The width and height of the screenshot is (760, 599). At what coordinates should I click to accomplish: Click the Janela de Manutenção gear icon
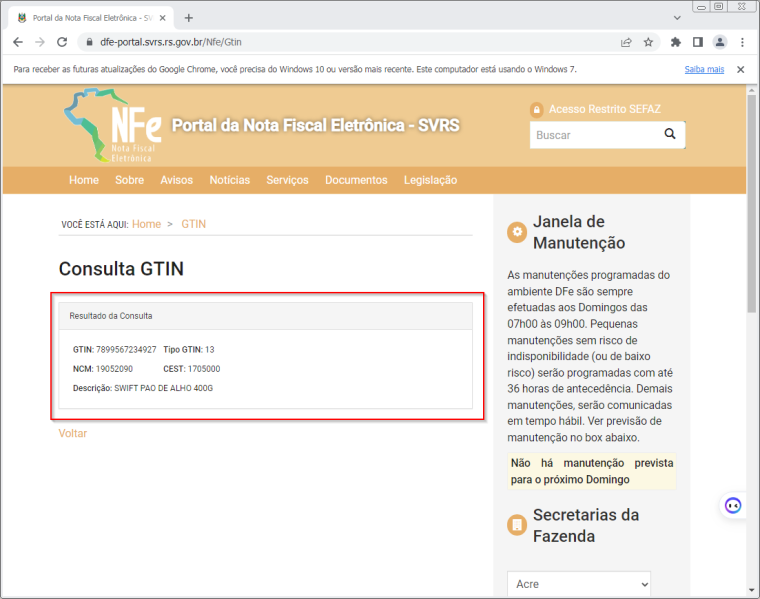click(517, 232)
